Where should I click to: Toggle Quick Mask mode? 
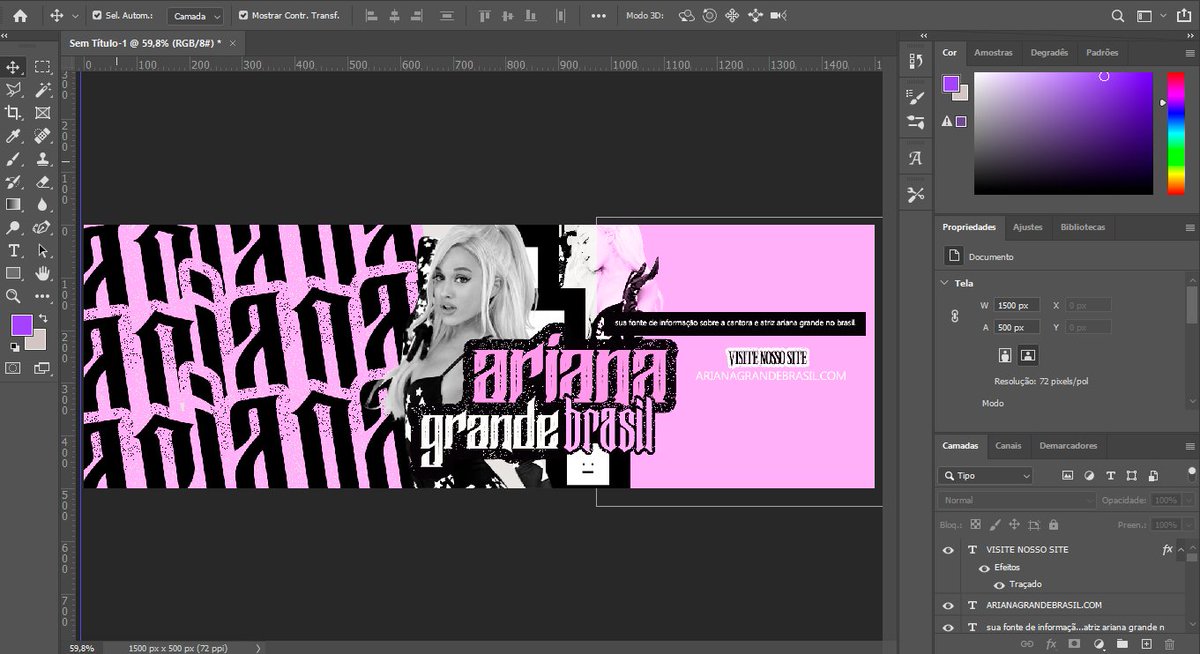coord(13,368)
